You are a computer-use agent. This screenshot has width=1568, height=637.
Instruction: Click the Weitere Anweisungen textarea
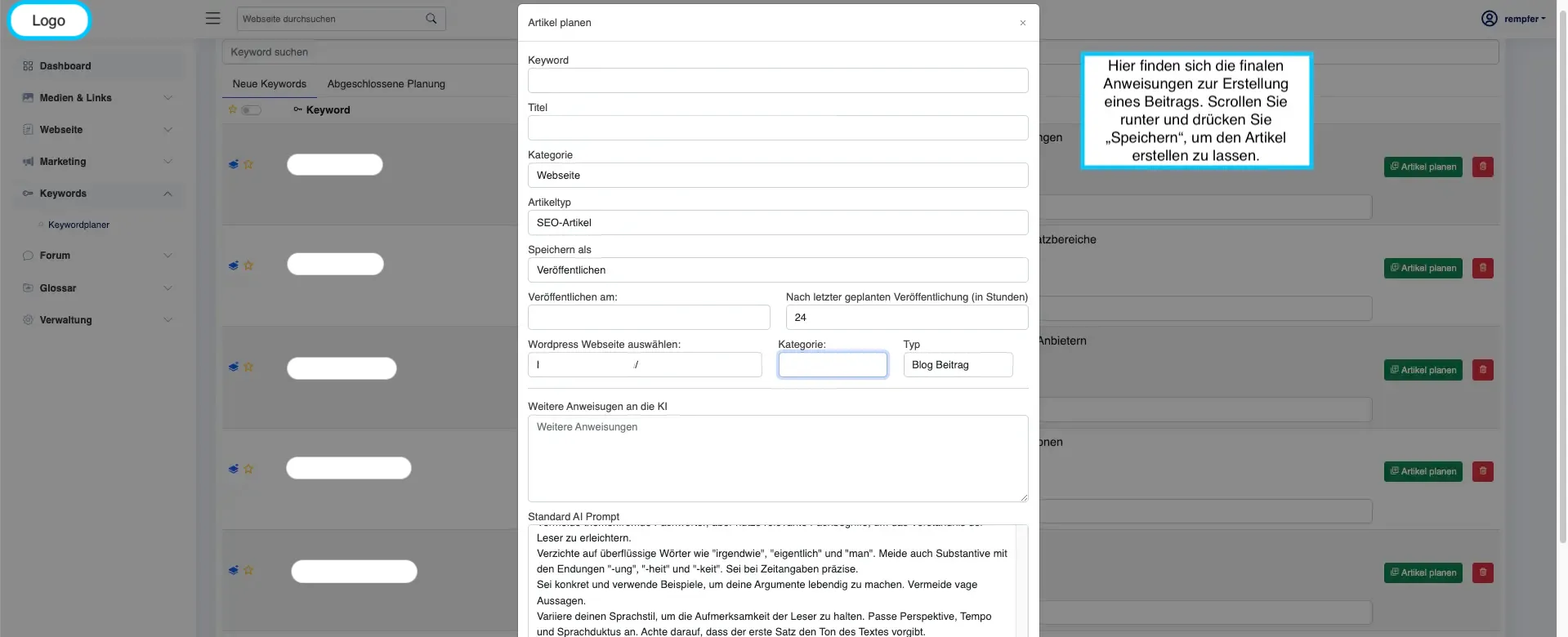coord(778,458)
